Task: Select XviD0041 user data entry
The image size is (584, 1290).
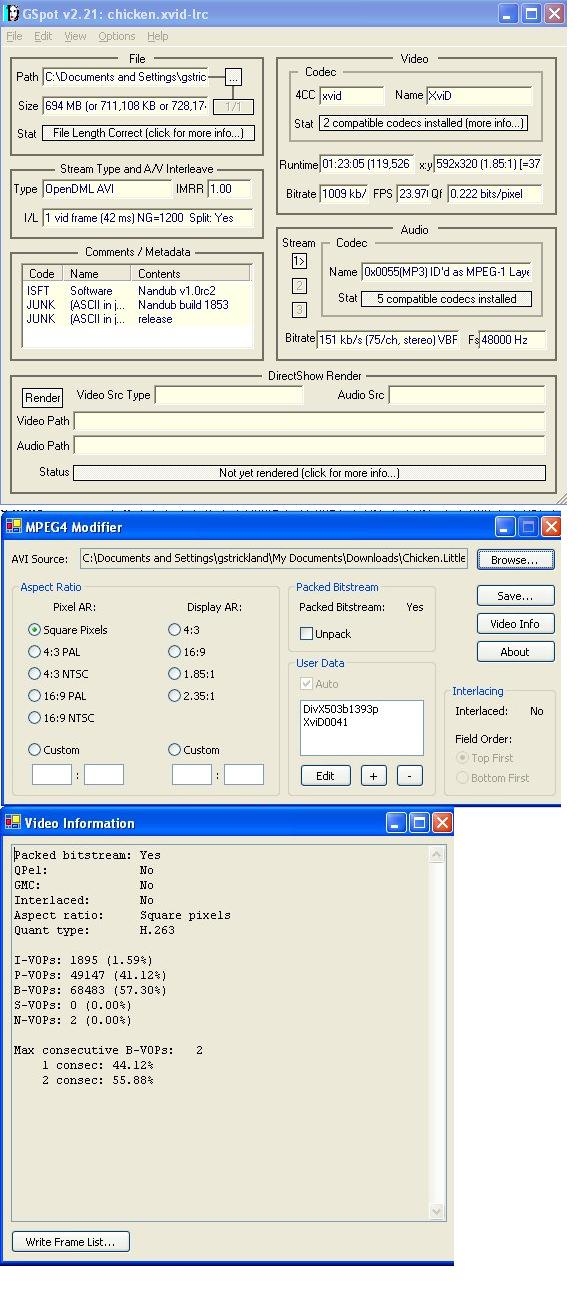Action: tap(325, 722)
